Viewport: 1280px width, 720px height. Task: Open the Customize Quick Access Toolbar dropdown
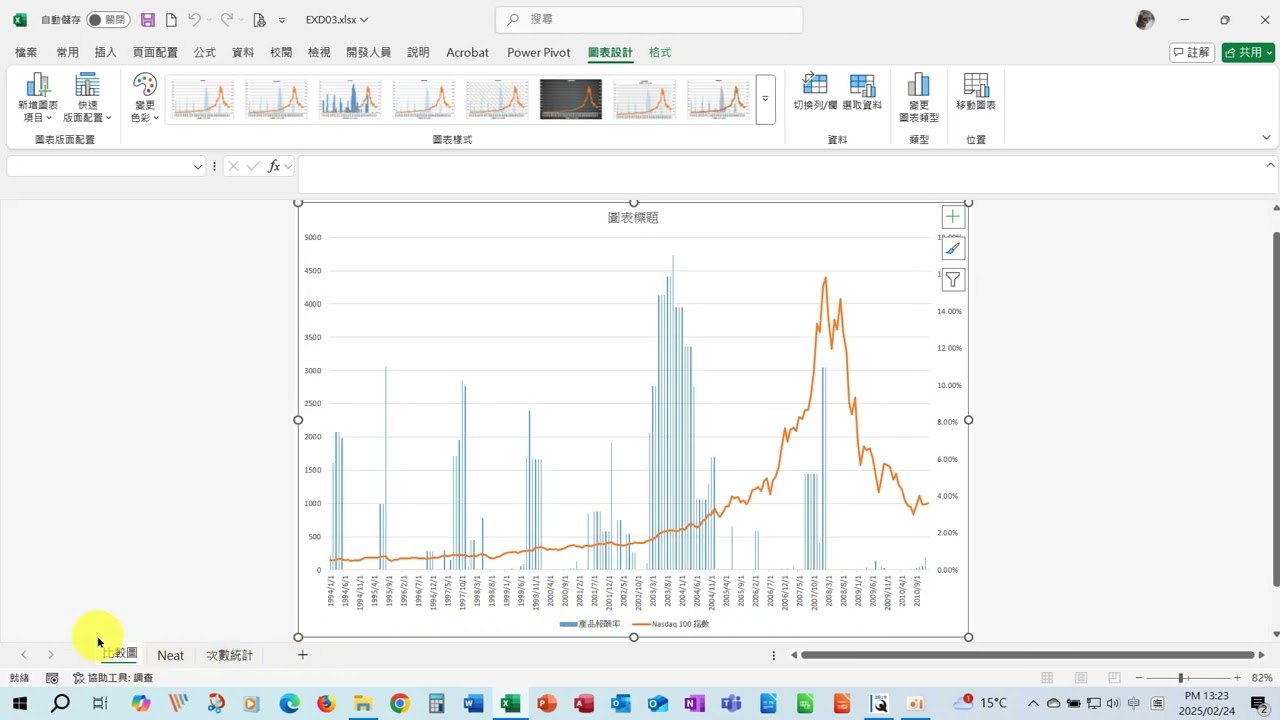(282, 20)
